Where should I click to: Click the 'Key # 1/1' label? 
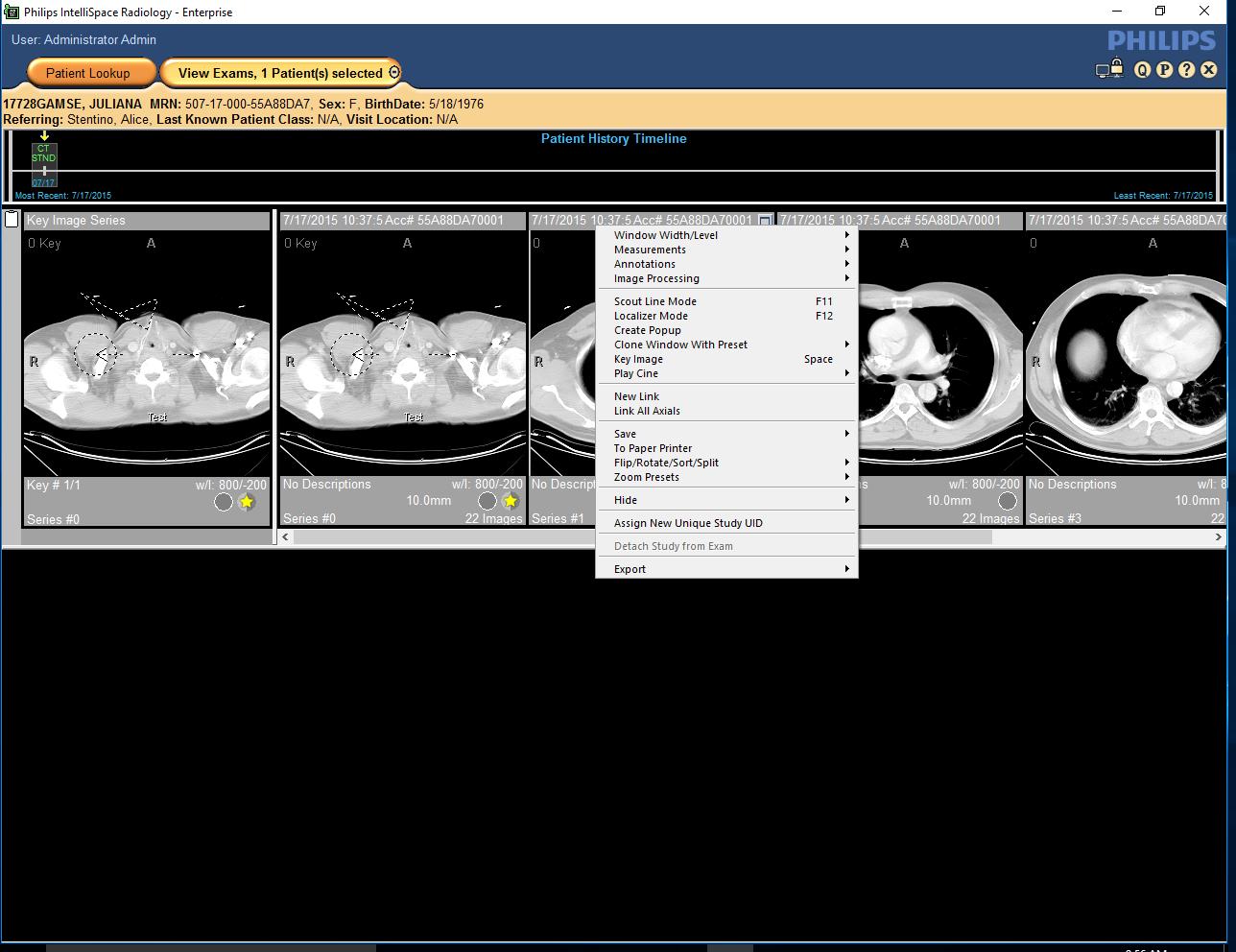pyautogui.click(x=54, y=485)
